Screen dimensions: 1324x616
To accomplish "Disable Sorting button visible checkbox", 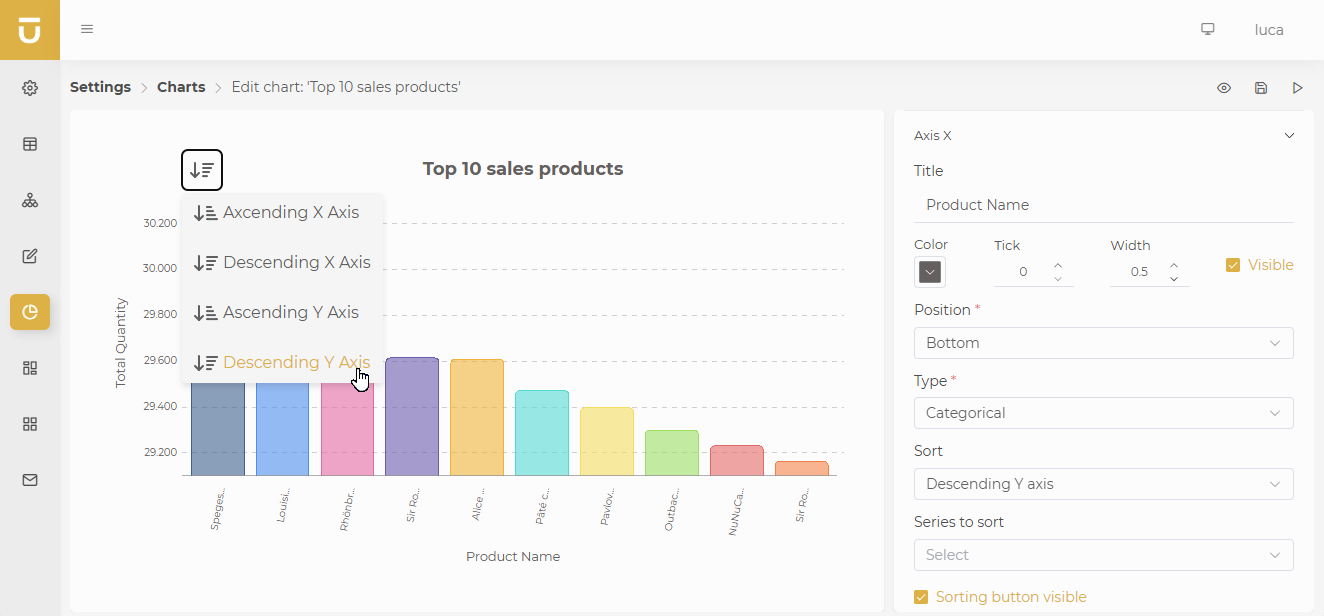I will [921, 597].
